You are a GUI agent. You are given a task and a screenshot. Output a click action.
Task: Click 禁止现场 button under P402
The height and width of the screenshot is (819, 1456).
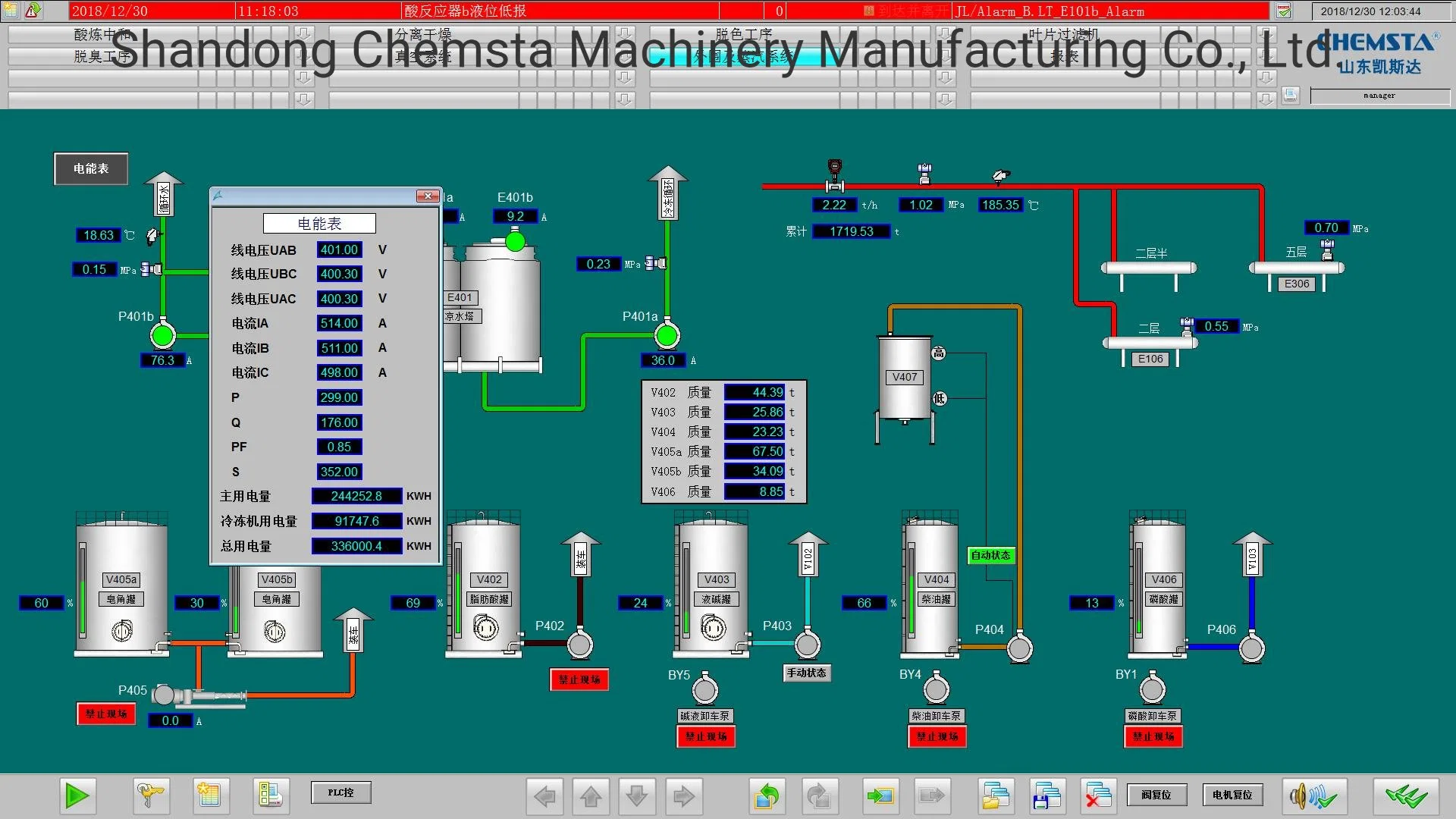pos(579,679)
